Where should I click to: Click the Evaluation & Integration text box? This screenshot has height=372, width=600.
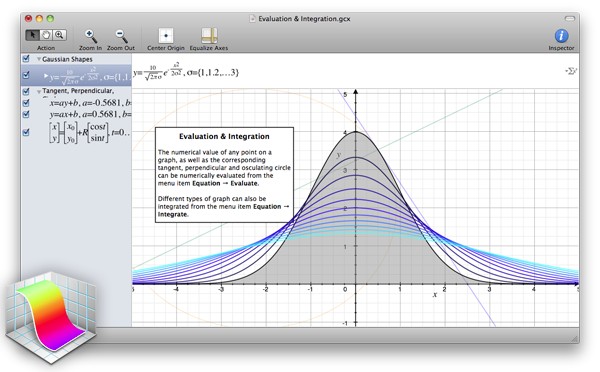224,175
